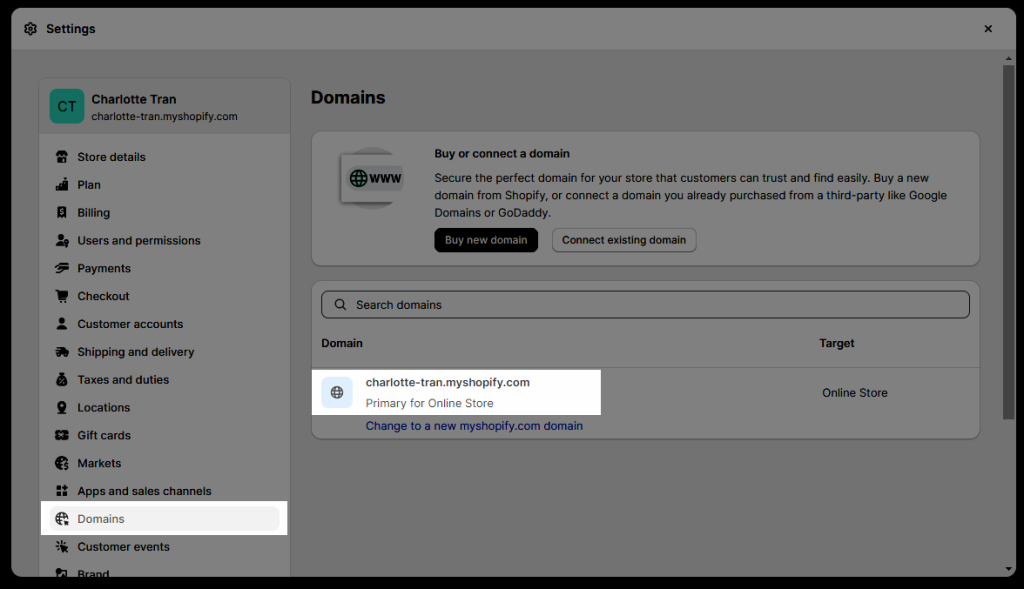The image size is (1024, 589).
Task: Click the Domains globe icon in sidebar
Action: tap(62, 518)
